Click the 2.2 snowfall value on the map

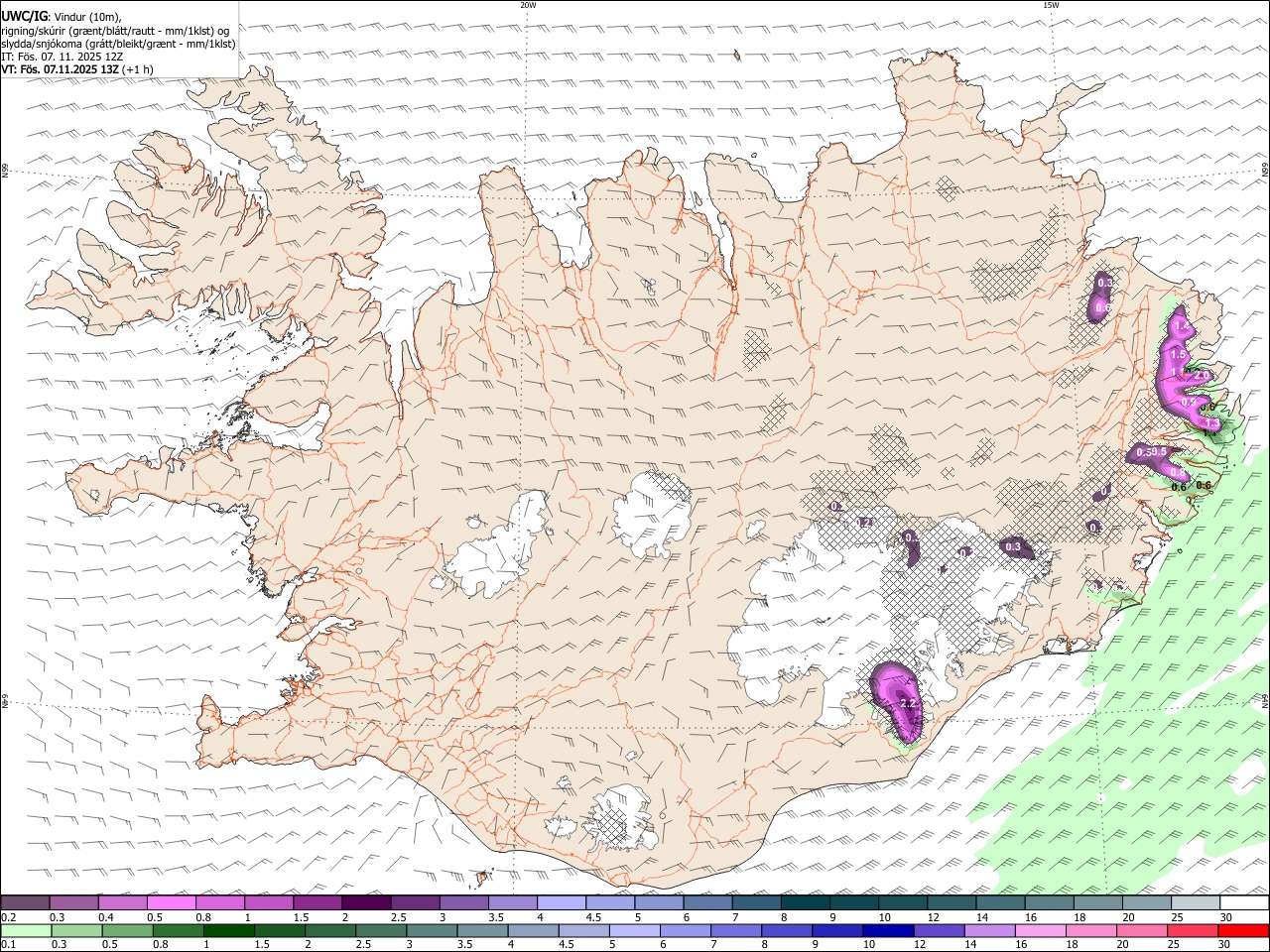click(x=907, y=703)
